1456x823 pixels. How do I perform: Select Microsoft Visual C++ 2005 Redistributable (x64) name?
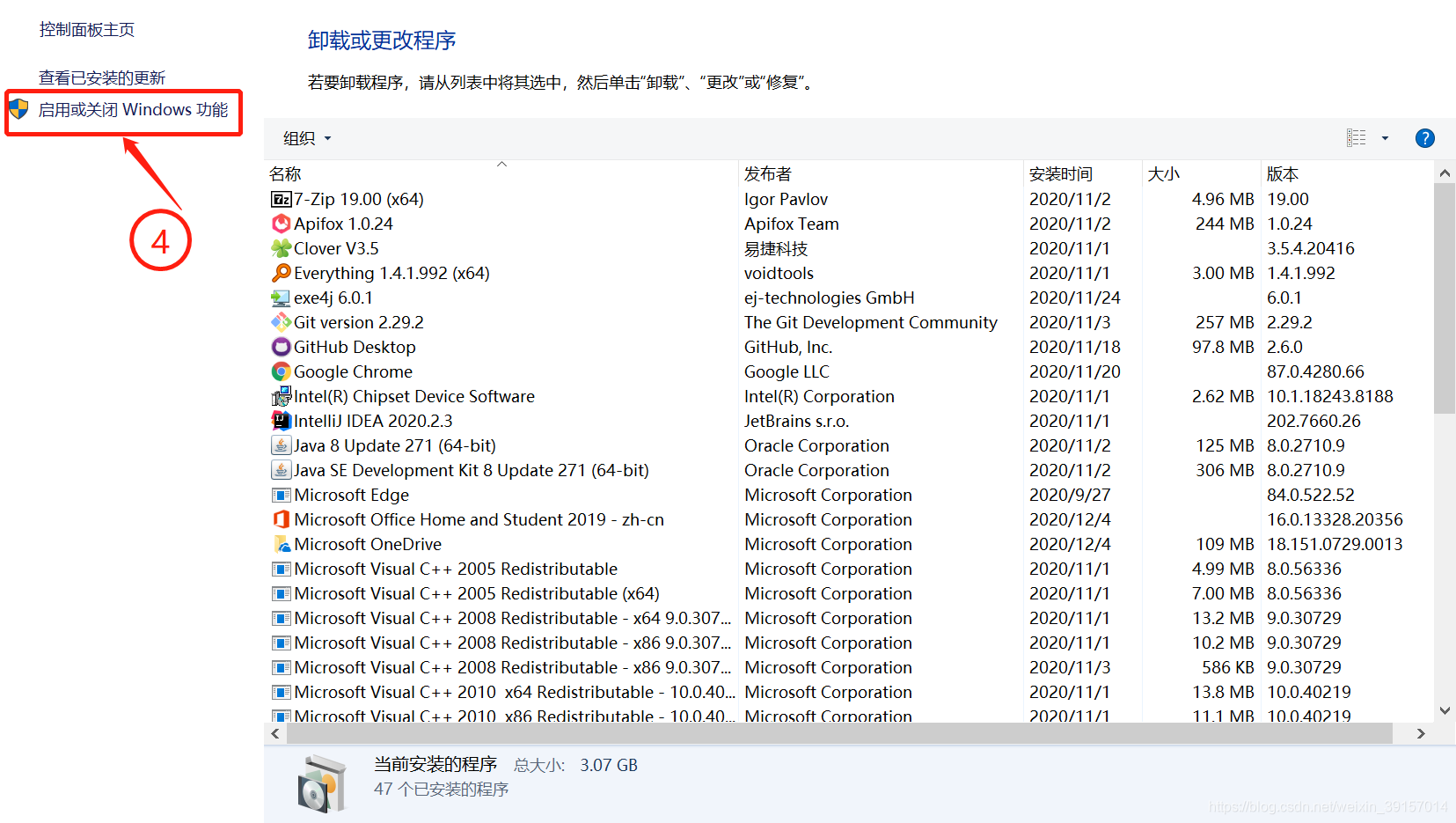pos(477,593)
